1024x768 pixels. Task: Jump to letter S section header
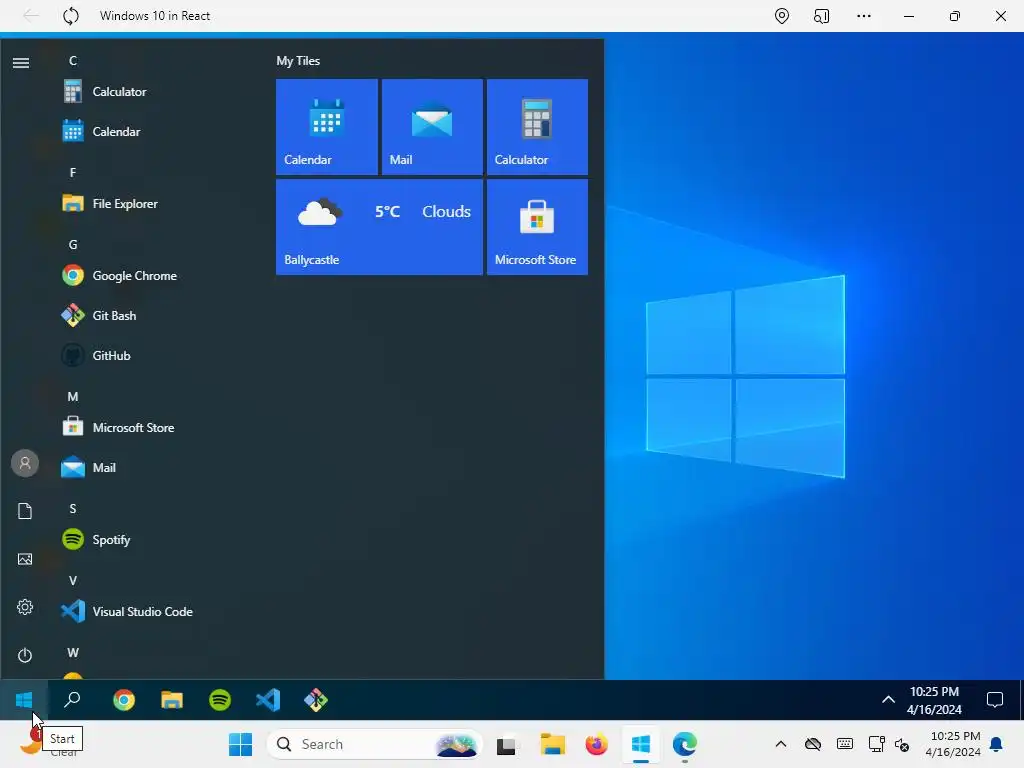[73, 509]
